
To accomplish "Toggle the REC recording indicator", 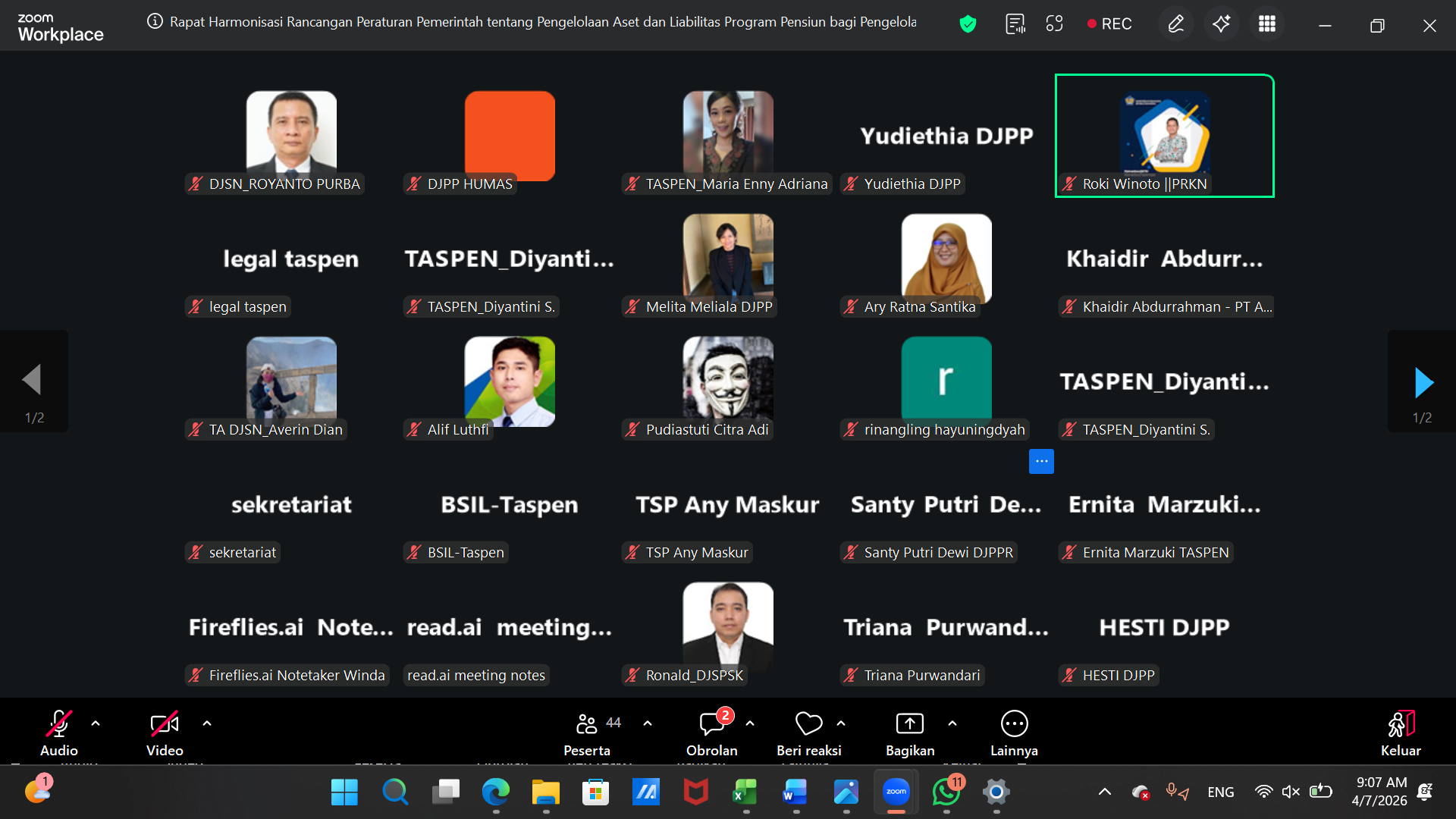I will coord(1109,24).
